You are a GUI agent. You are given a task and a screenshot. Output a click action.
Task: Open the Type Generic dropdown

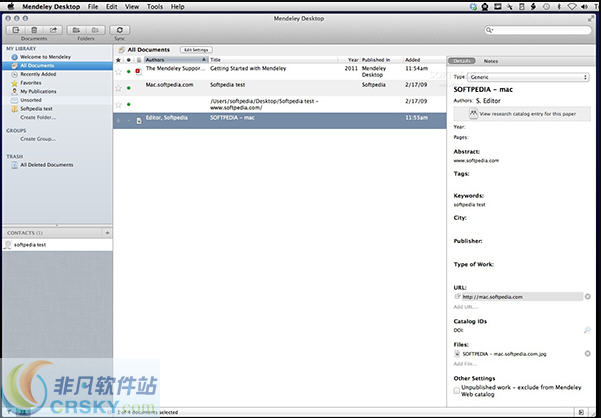[x=528, y=77]
